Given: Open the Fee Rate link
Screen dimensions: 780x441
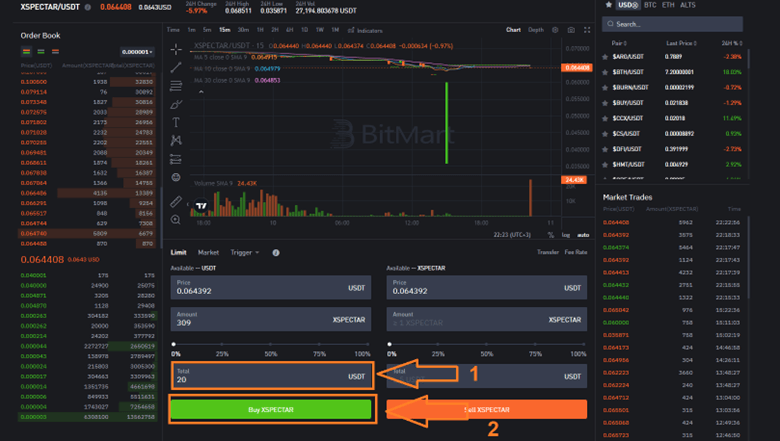Looking at the screenshot, I should pyautogui.click(x=576, y=252).
